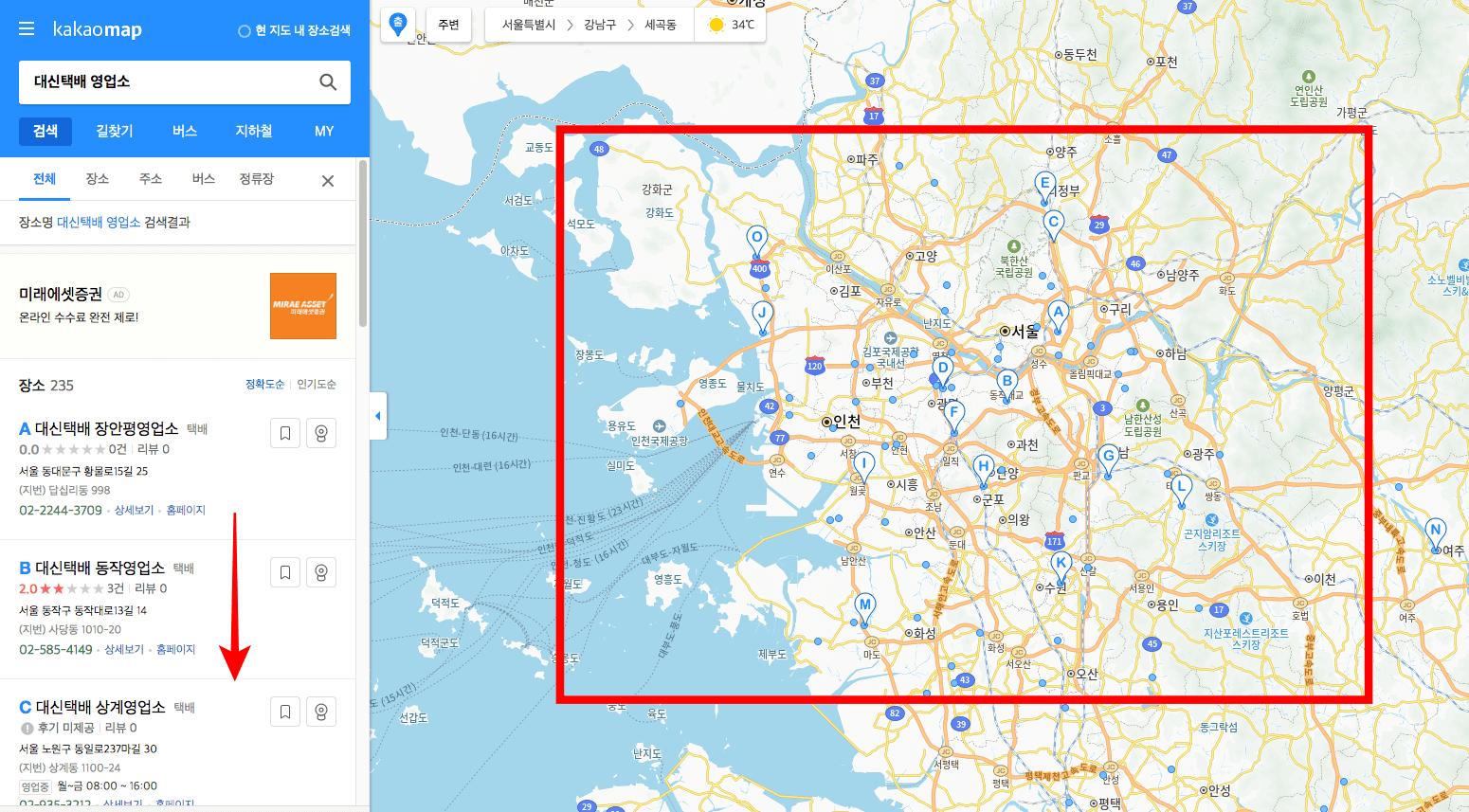Click the search magnifier icon

click(328, 82)
